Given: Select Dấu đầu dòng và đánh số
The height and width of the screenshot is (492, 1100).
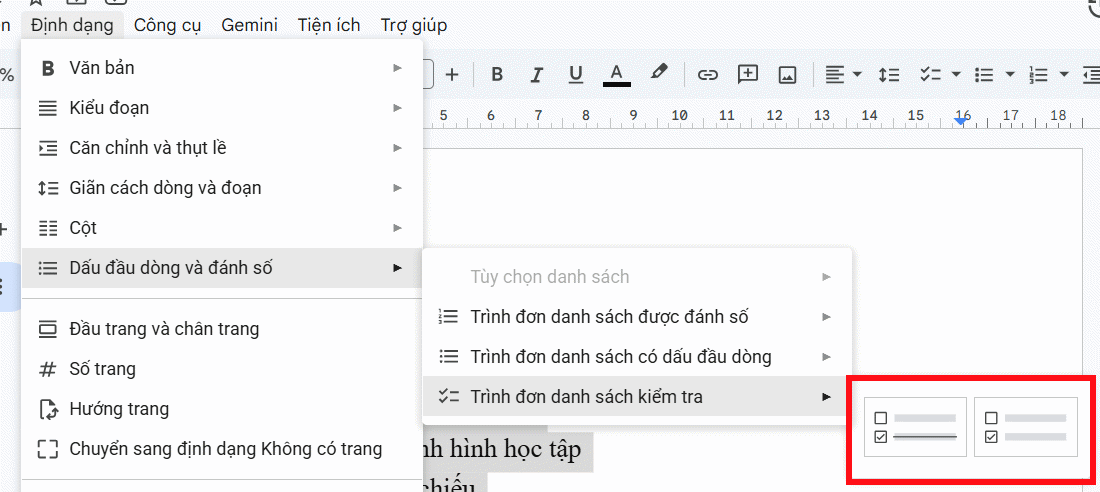Looking at the screenshot, I should point(222,268).
